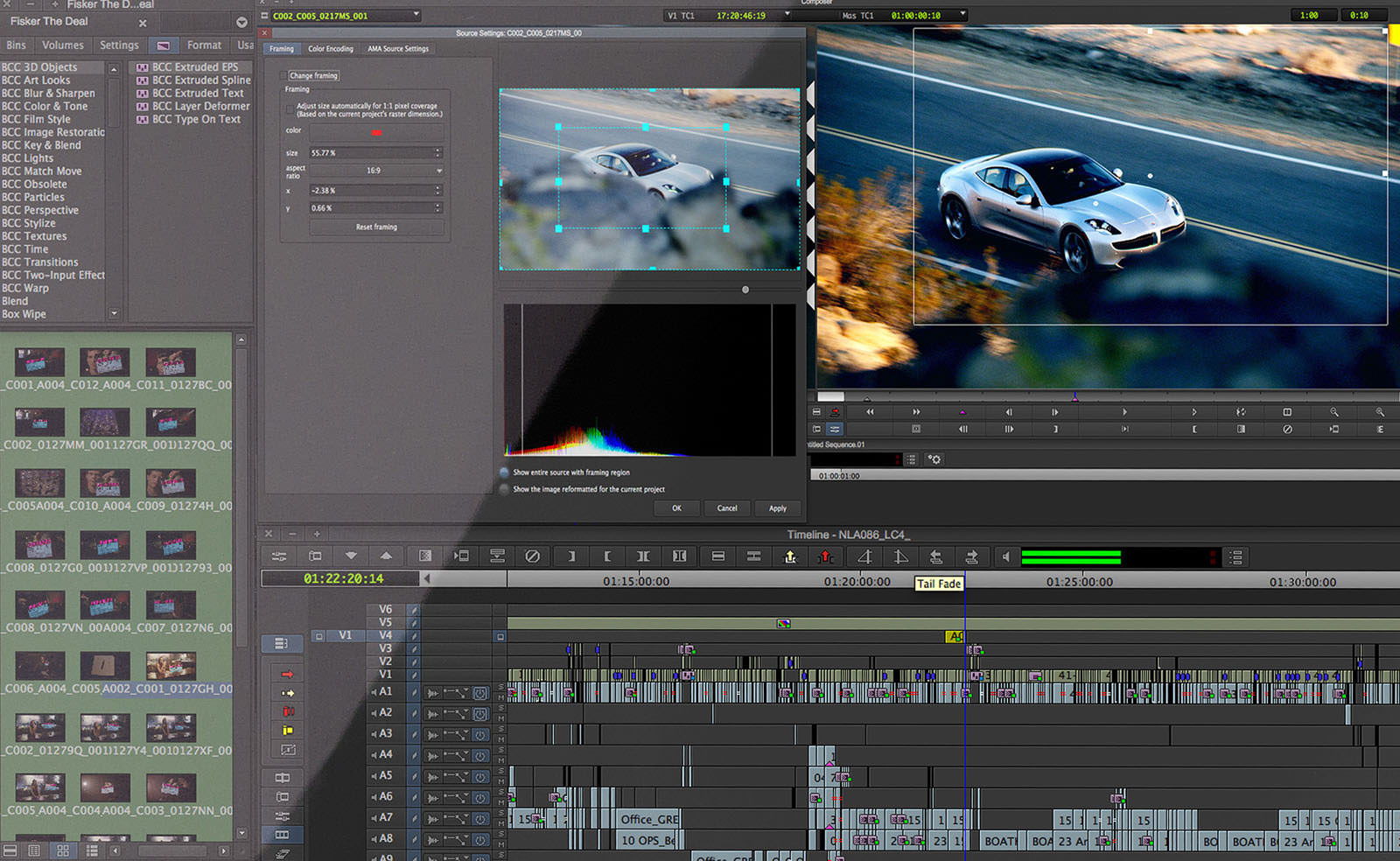
Task: Open the V1 TC1 timecode dropdown
Action: pyautogui.click(x=787, y=15)
